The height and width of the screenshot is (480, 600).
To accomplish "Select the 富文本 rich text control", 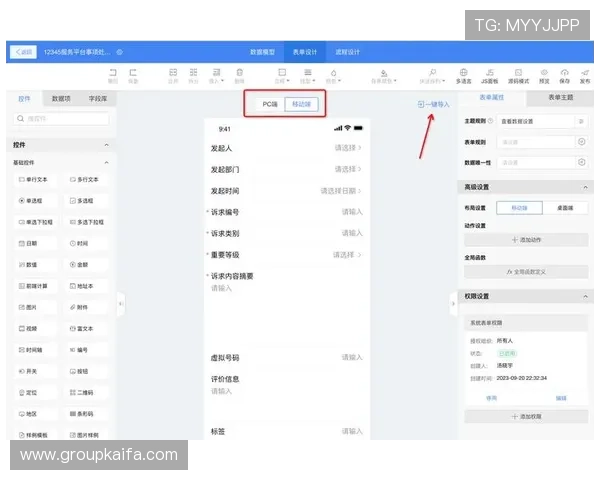I will point(86,329).
